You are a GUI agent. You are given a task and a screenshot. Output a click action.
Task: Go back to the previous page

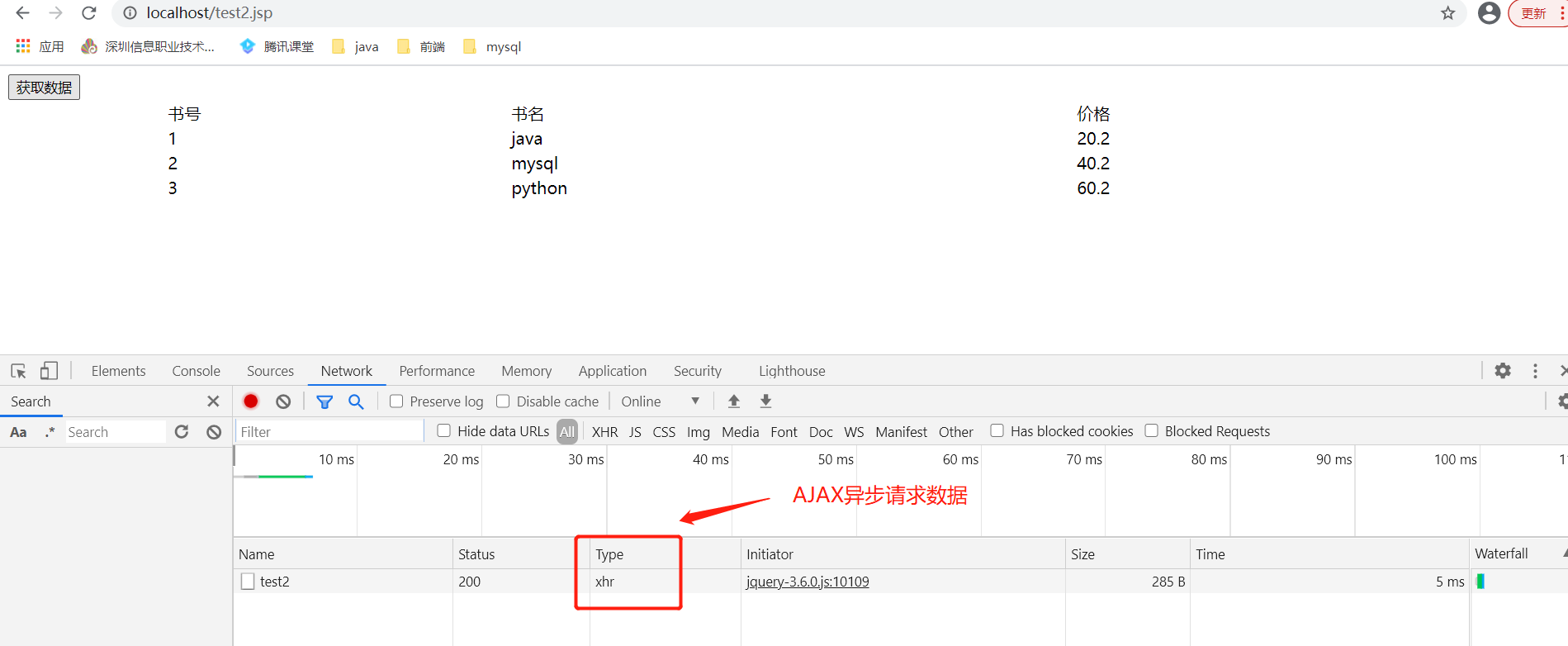tap(22, 13)
